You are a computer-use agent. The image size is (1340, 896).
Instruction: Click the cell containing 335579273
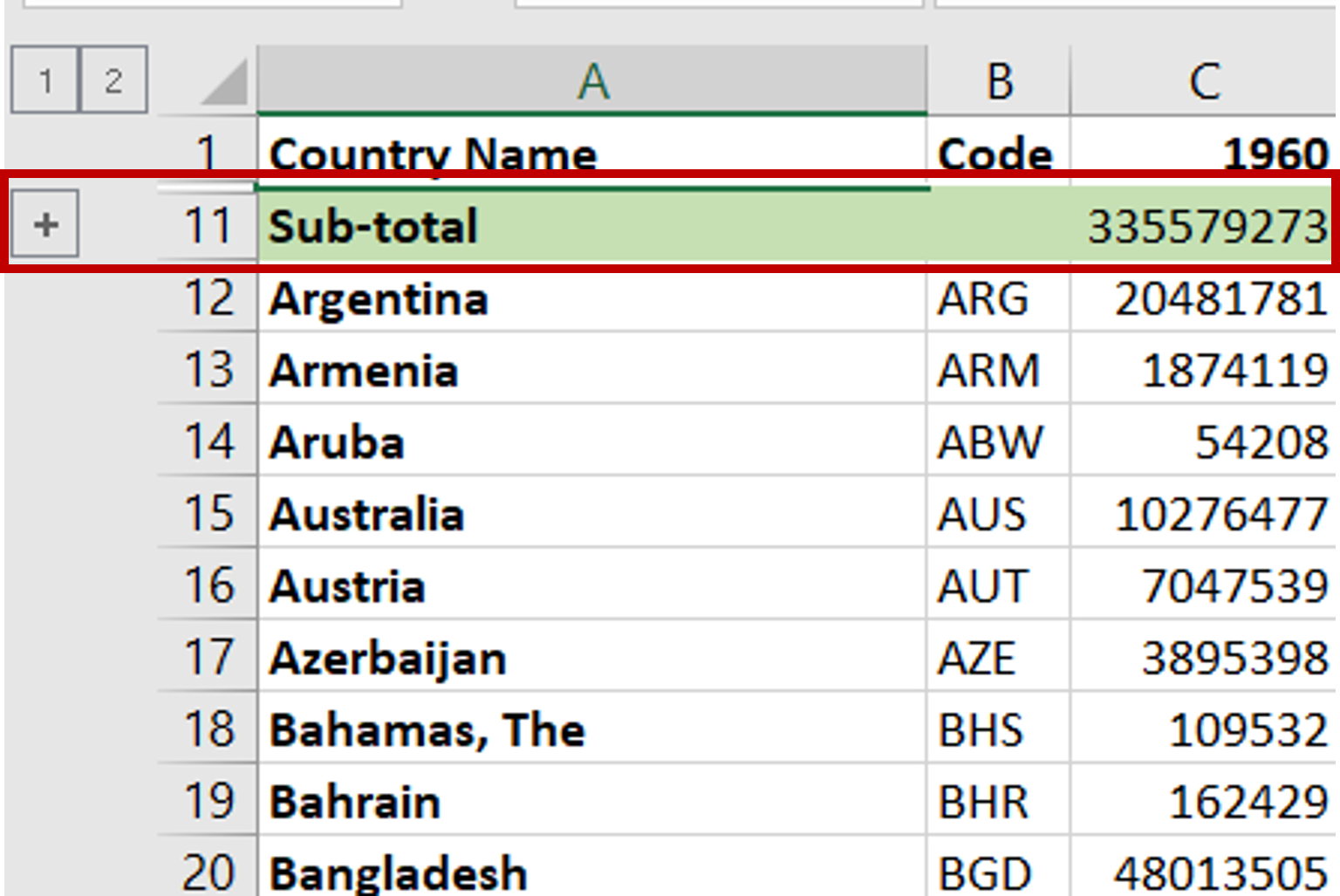coord(1204,225)
